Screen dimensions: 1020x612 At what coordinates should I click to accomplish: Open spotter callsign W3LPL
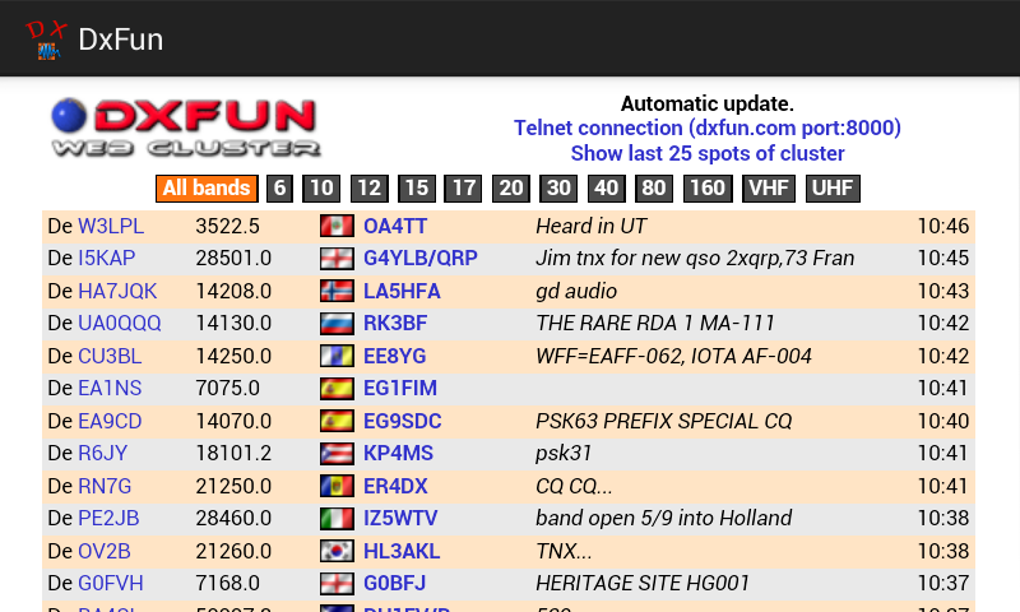pos(111,226)
